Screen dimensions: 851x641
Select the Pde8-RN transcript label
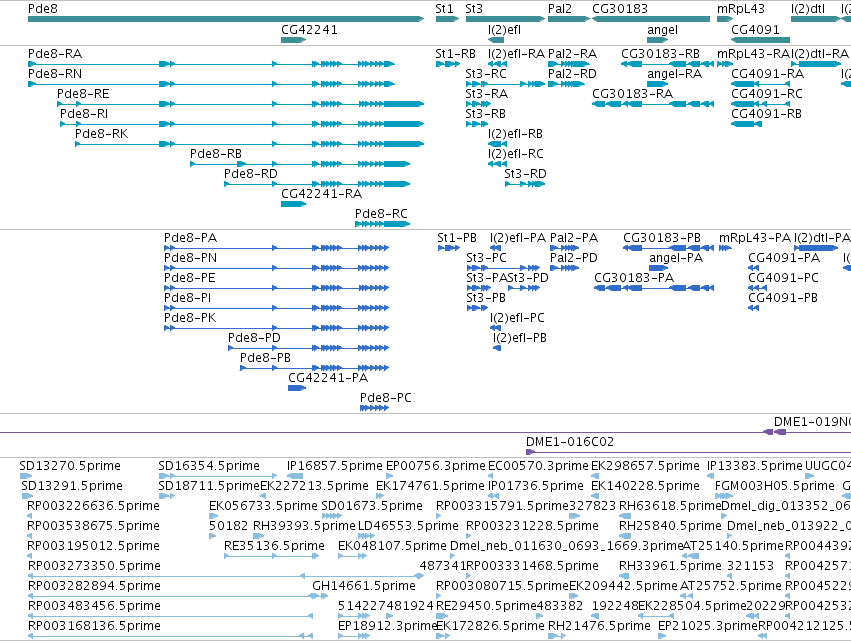(55, 74)
